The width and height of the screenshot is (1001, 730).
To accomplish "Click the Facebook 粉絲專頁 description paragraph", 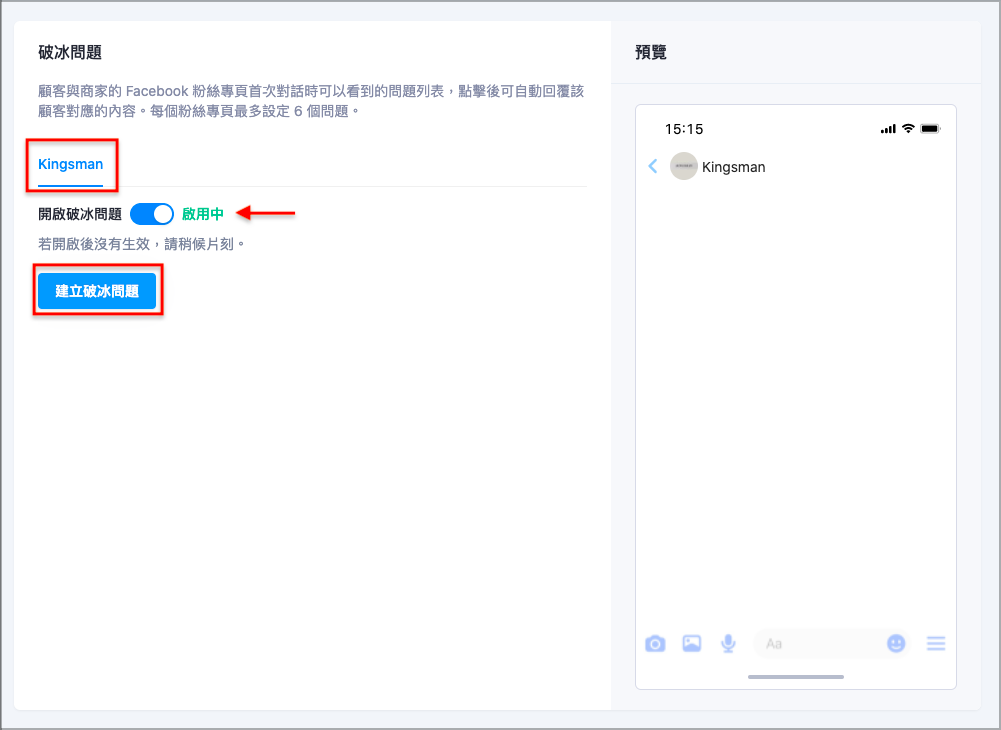I will (311, 101).
